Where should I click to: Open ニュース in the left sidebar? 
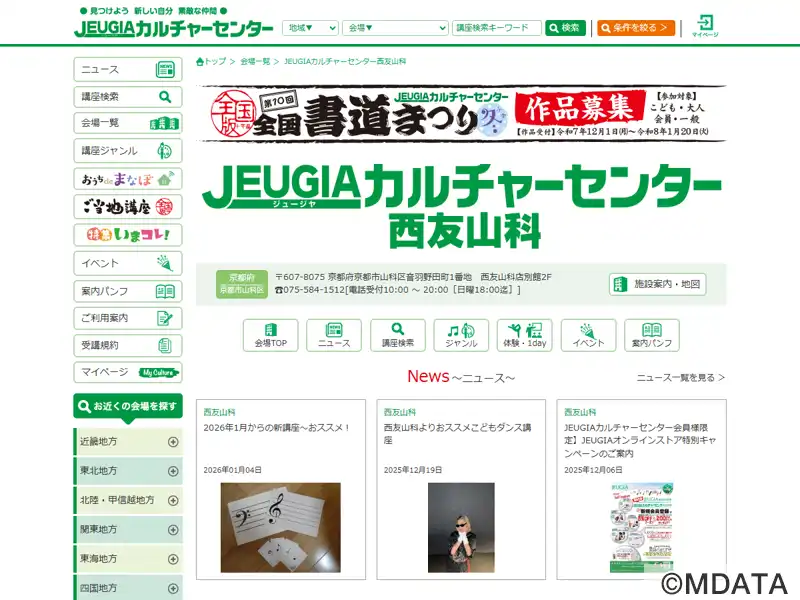(x=128, y=69)
